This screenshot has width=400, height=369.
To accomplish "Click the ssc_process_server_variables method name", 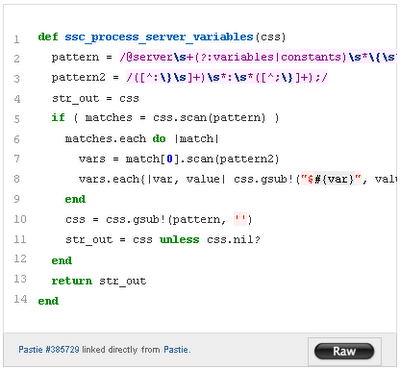I will (x=159, y=37).
